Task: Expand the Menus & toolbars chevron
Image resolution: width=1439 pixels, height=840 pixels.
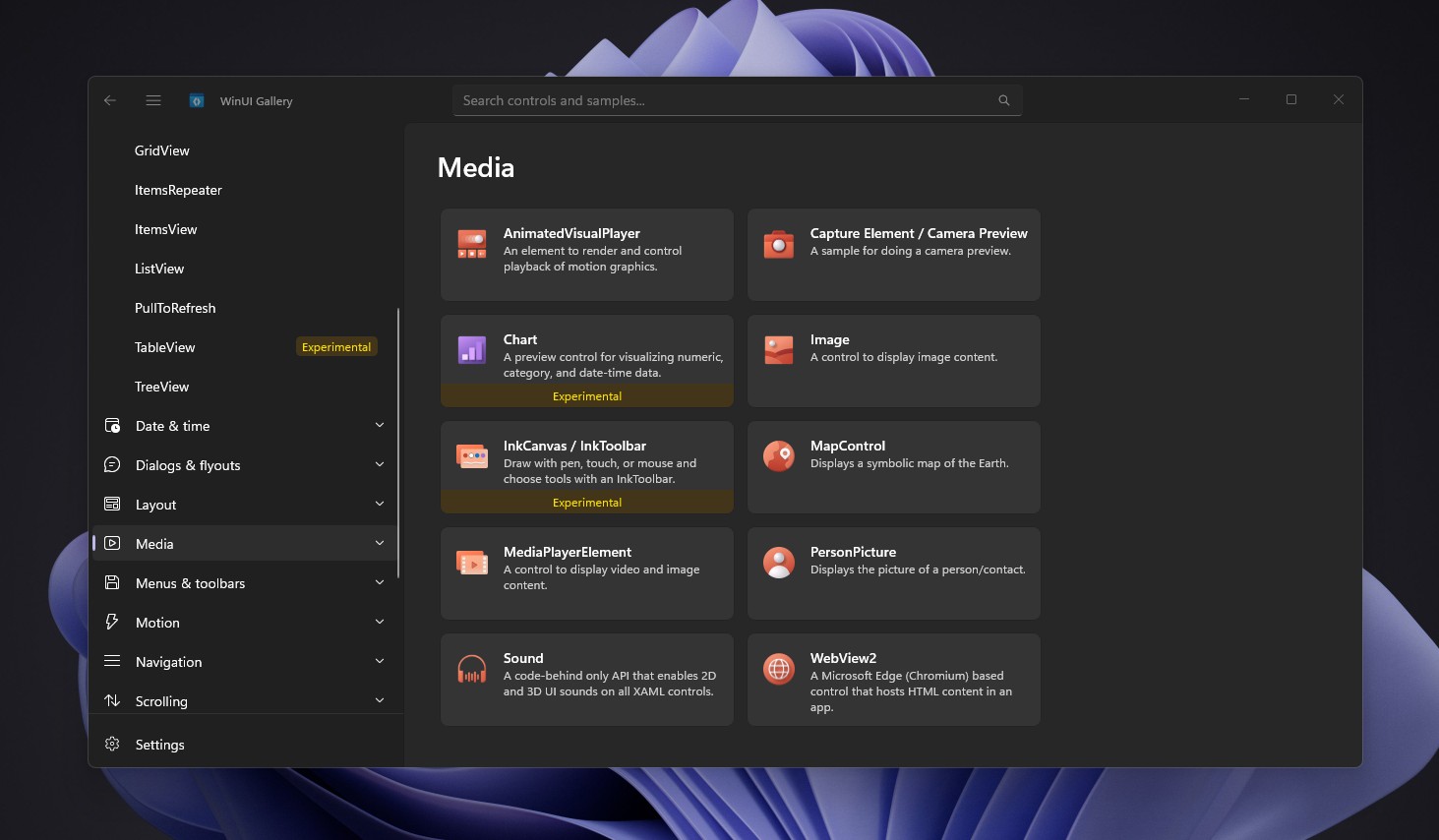Action: coord(380,582)
